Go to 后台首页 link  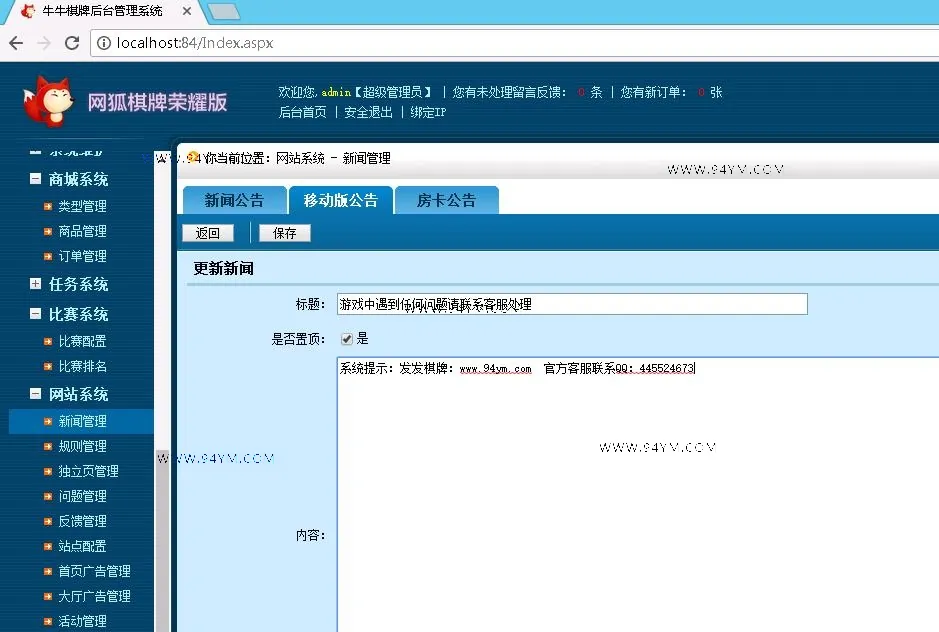(302, 113)
